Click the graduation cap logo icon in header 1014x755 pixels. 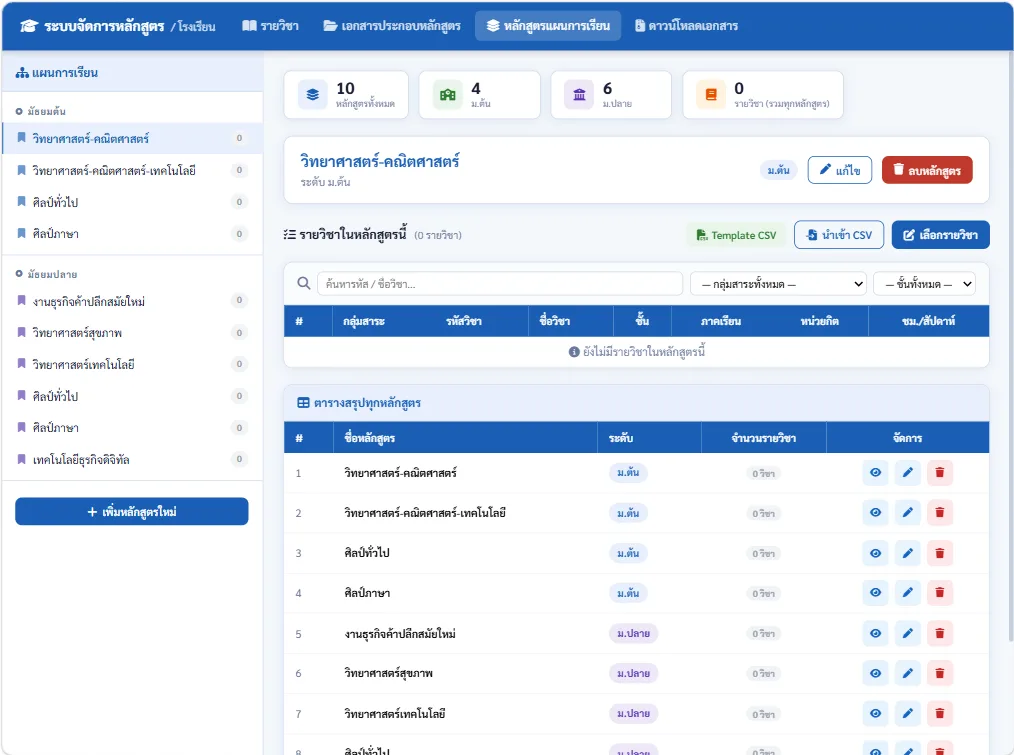29,26
